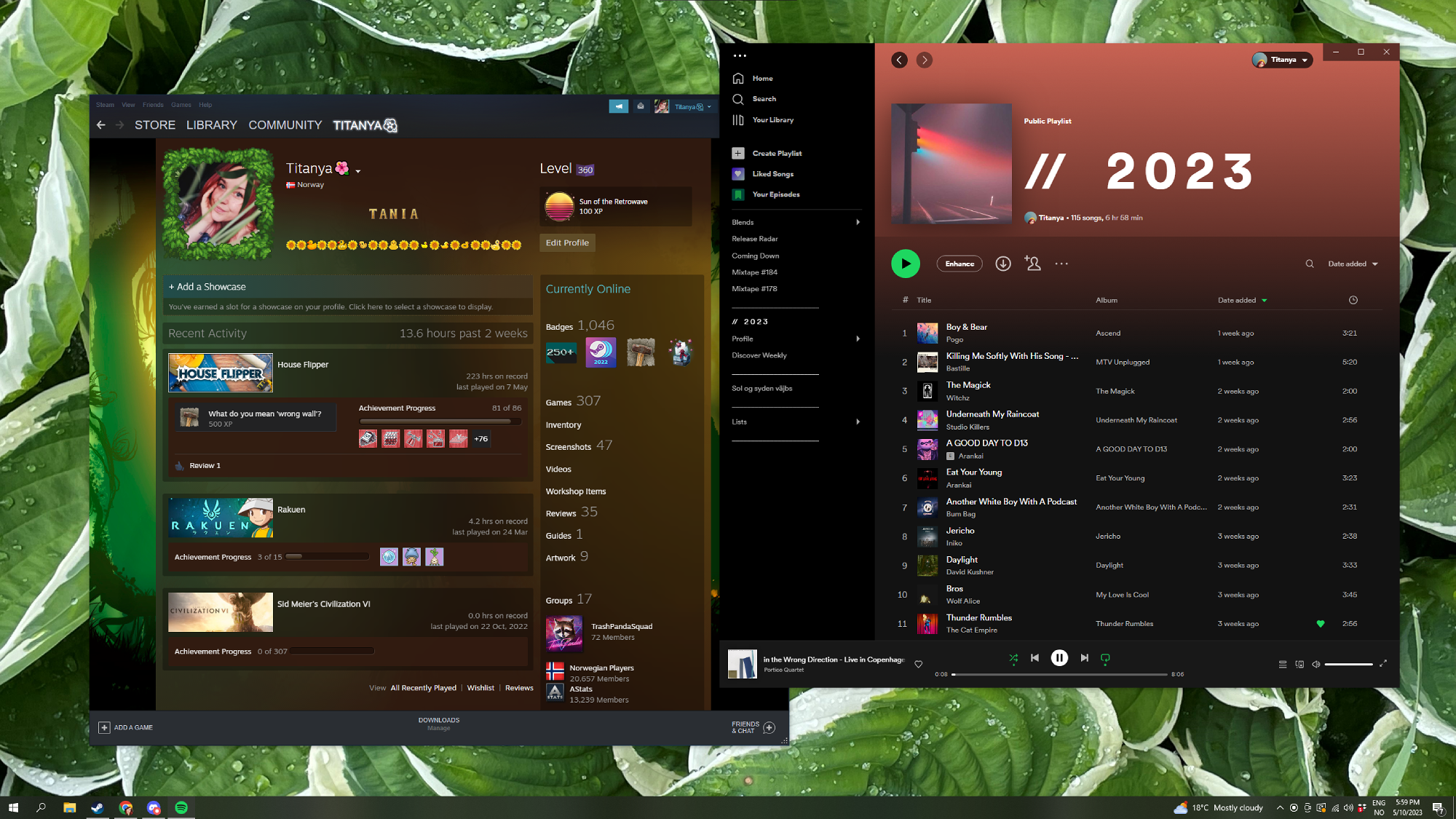Invite collaborators to the playlist
This screenshot has height=819, width=1456.
(1032, 264)
